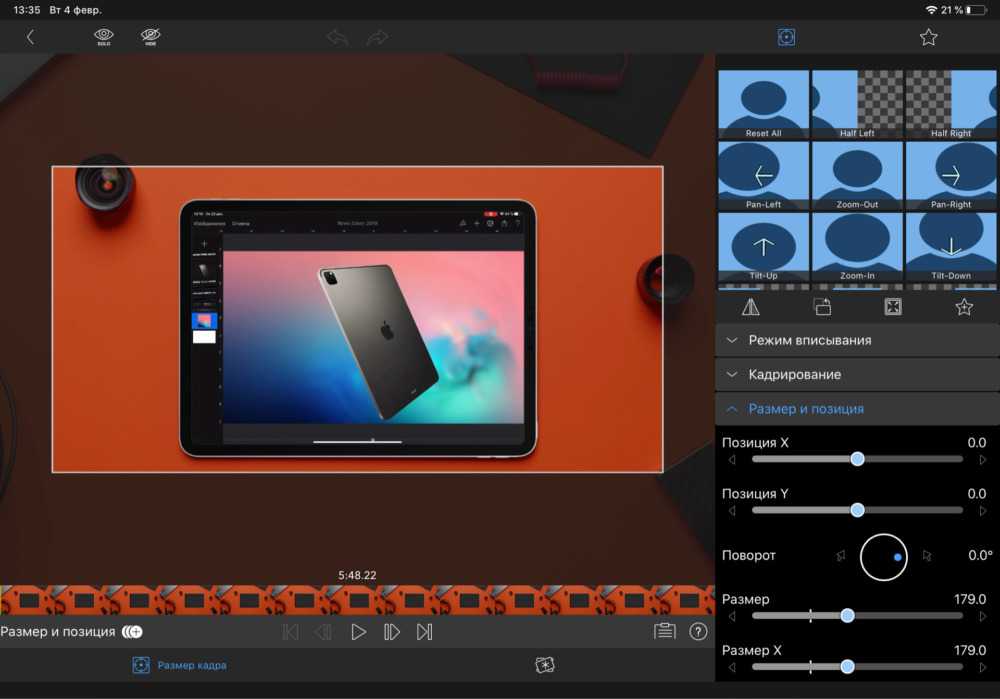Toggle the SOLO eye icon

103,37
